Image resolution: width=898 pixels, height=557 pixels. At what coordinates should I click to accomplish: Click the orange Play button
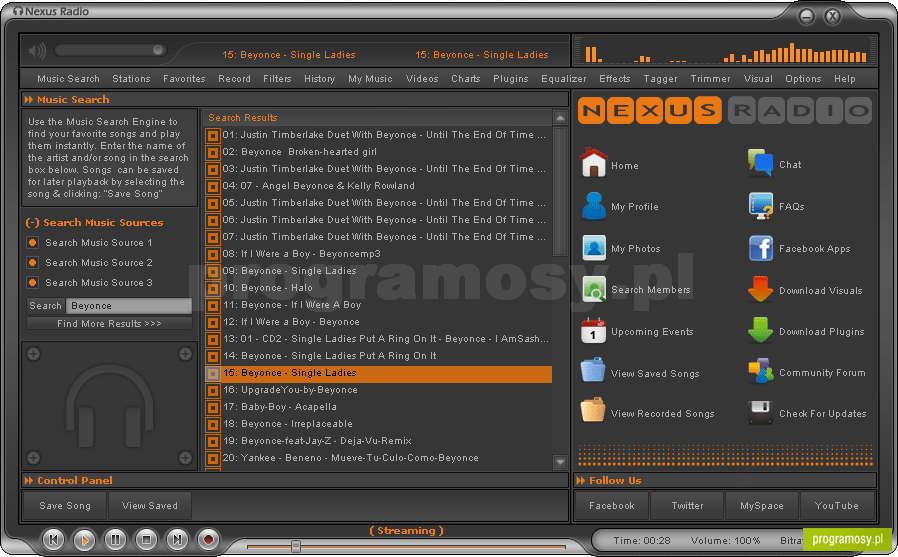(x=84, y=539)
